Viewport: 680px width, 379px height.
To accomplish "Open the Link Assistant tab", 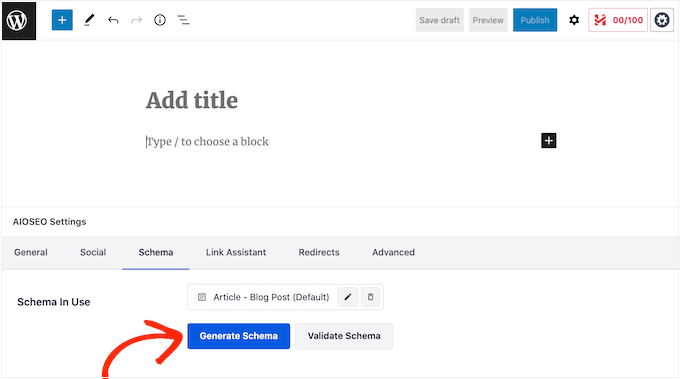I will point(236,252).
